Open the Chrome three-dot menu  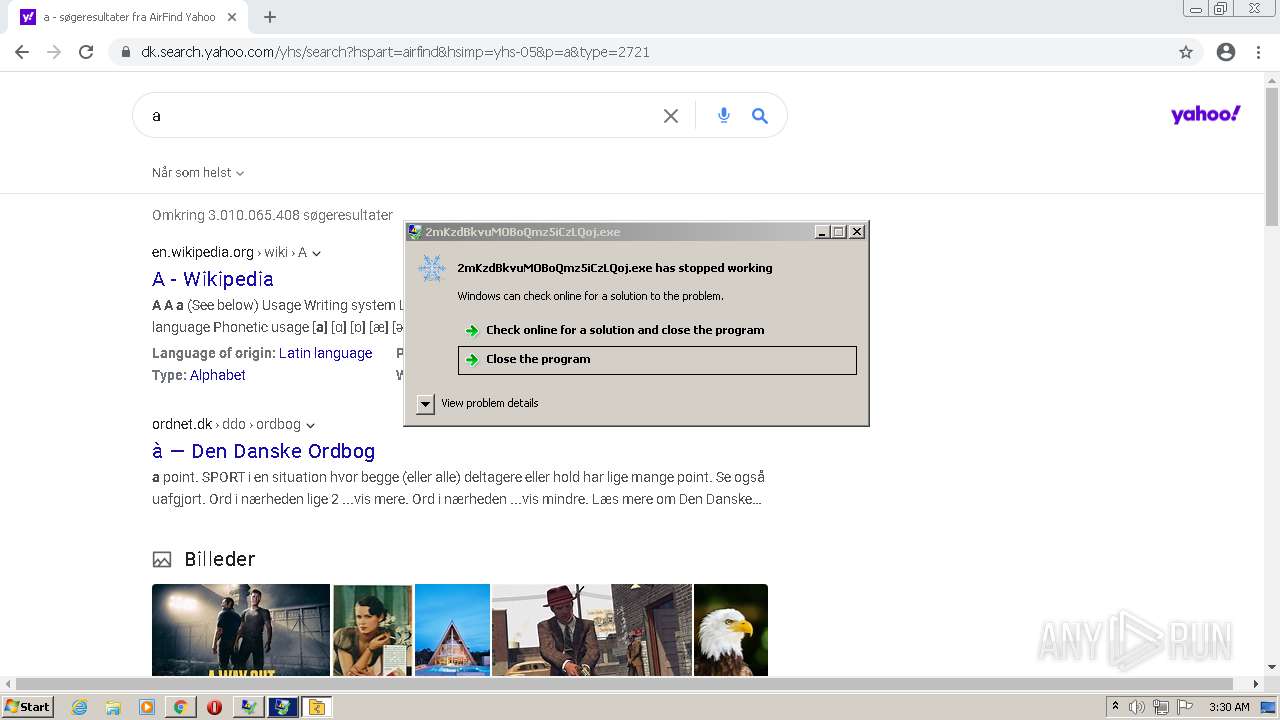(1258, 52)
